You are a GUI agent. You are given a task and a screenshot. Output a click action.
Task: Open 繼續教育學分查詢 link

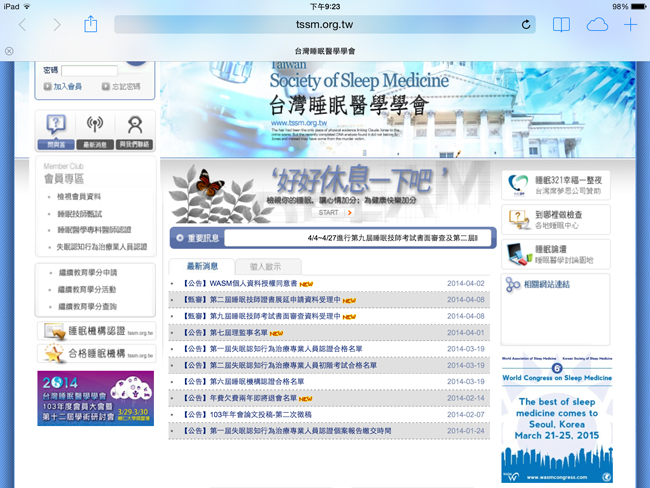(x=87, y=306)
